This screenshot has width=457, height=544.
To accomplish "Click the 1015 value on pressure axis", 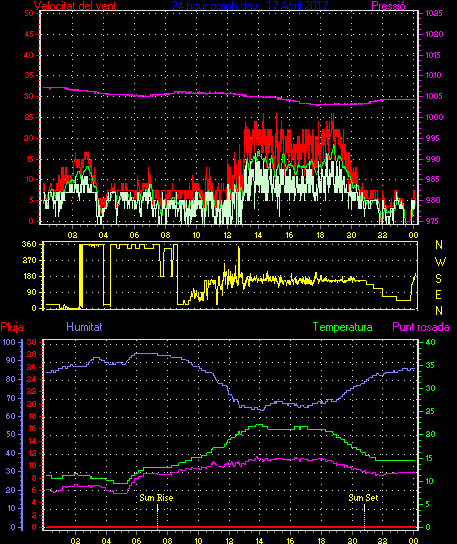I will (433, 55).
